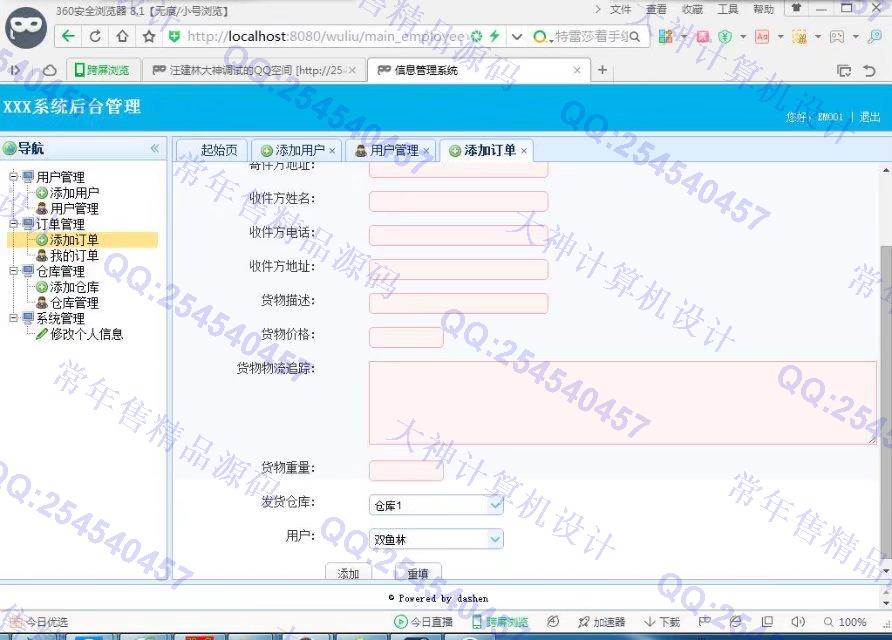Viewport: 892px width, 640px height.
Task: Open 我的订单 from the navigation tree
Action: coord(74,256)
